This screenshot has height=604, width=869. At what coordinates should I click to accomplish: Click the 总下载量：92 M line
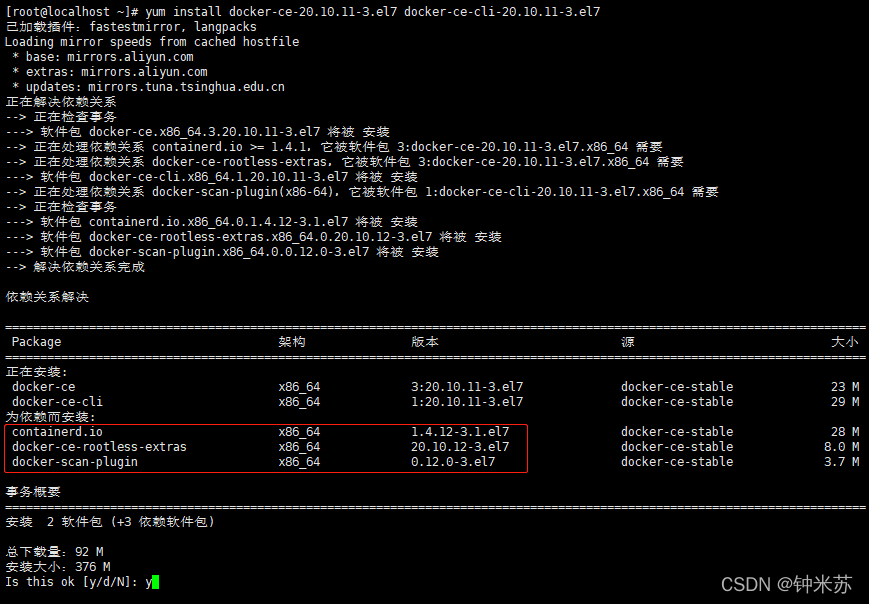54,552
